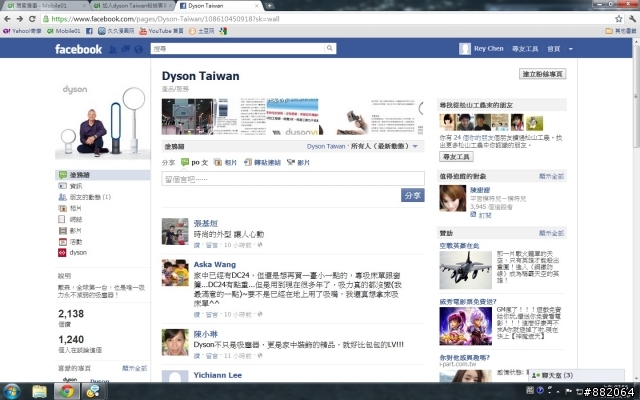Open account dropdown arrow in blue bar
The height and width of the screenshot is (400, 640).
[x=571, y=49]
